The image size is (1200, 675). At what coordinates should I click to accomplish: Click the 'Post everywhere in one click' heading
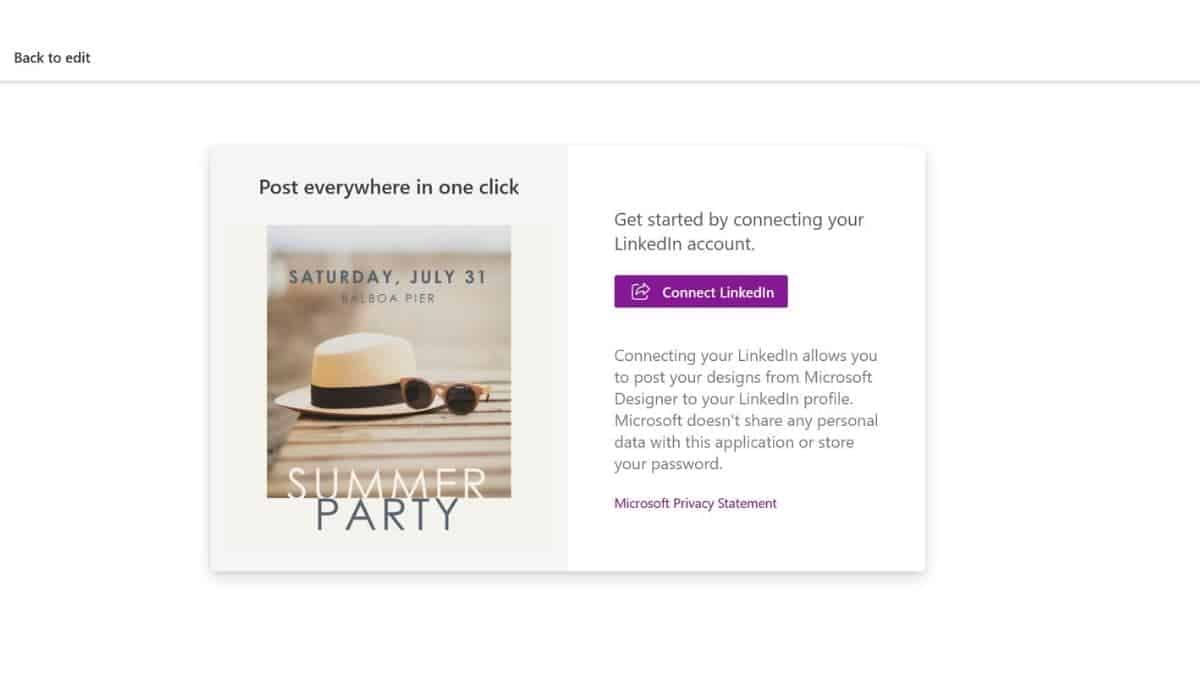pos(389,187)
